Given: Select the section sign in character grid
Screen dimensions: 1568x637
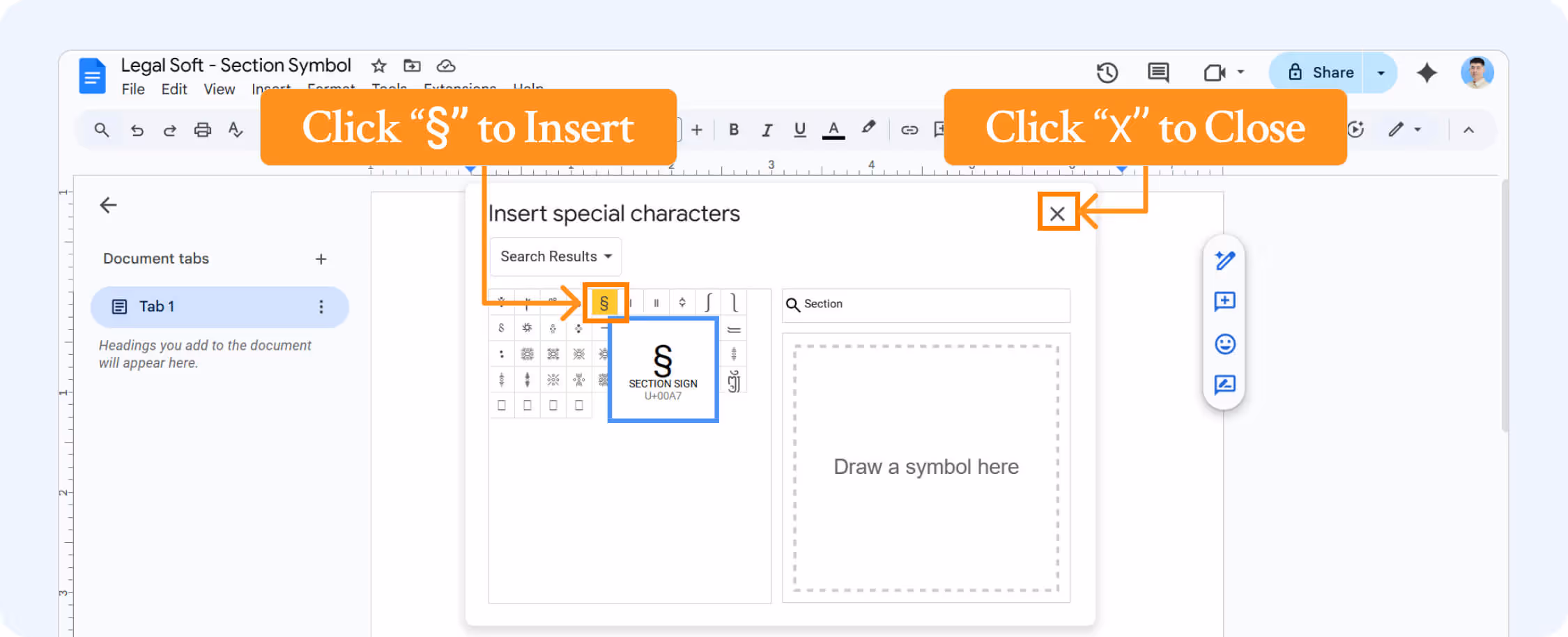Looking at the screenshot, I should pyautogui.click(x=604, y=302).
